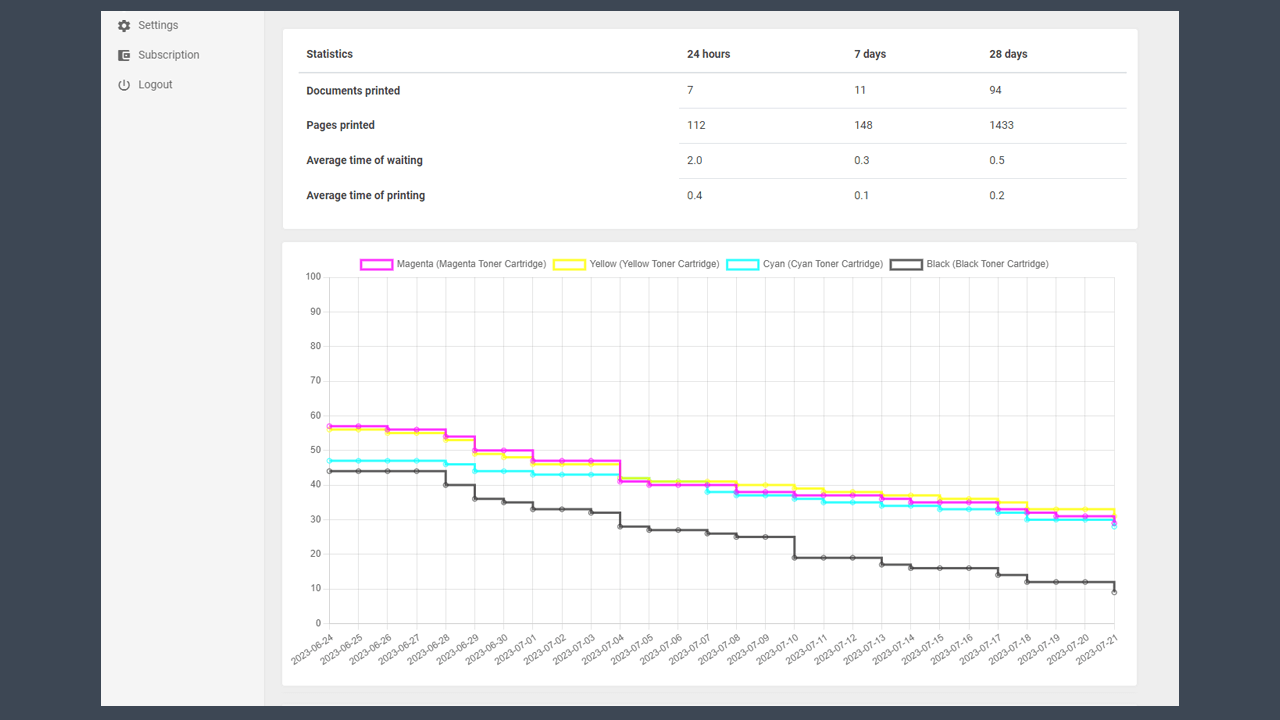Viewport: 1280px width, 720px height.
Task: Click the magenta data point at 2023-06-24
Action: coord(329,426)
